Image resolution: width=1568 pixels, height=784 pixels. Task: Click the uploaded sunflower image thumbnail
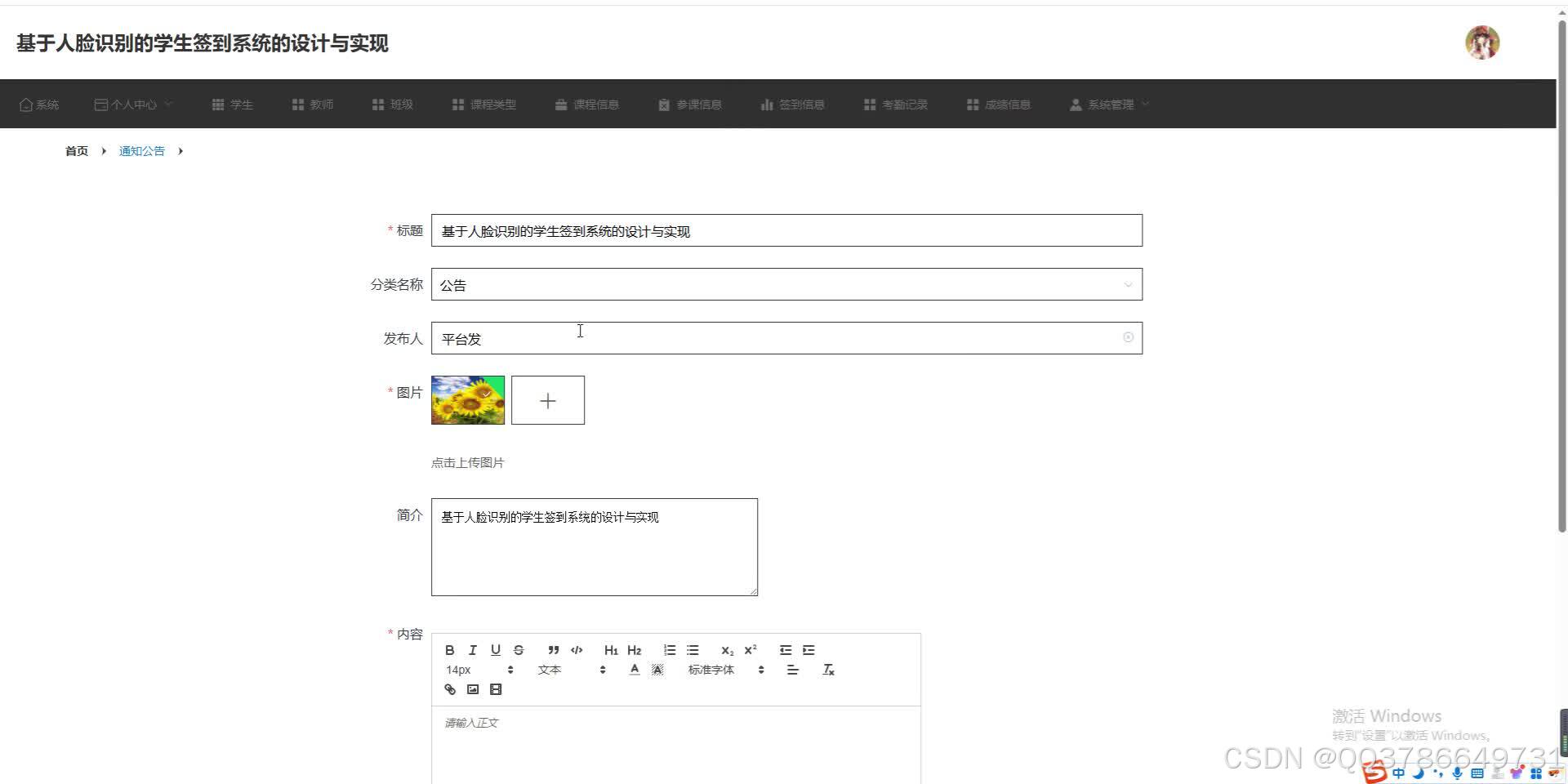468,400
